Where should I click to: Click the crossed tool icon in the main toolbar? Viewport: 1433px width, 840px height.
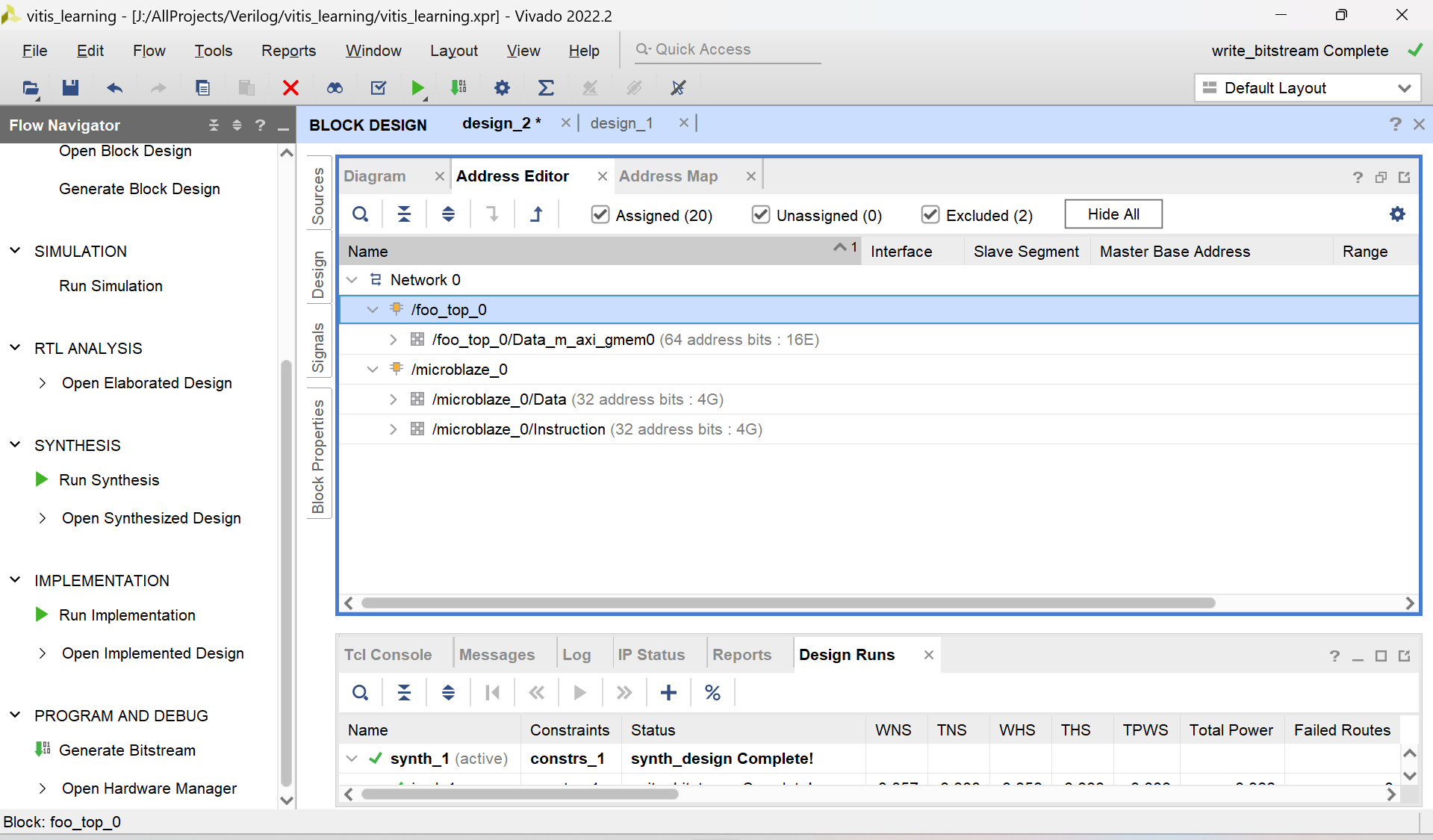[678, 88]
